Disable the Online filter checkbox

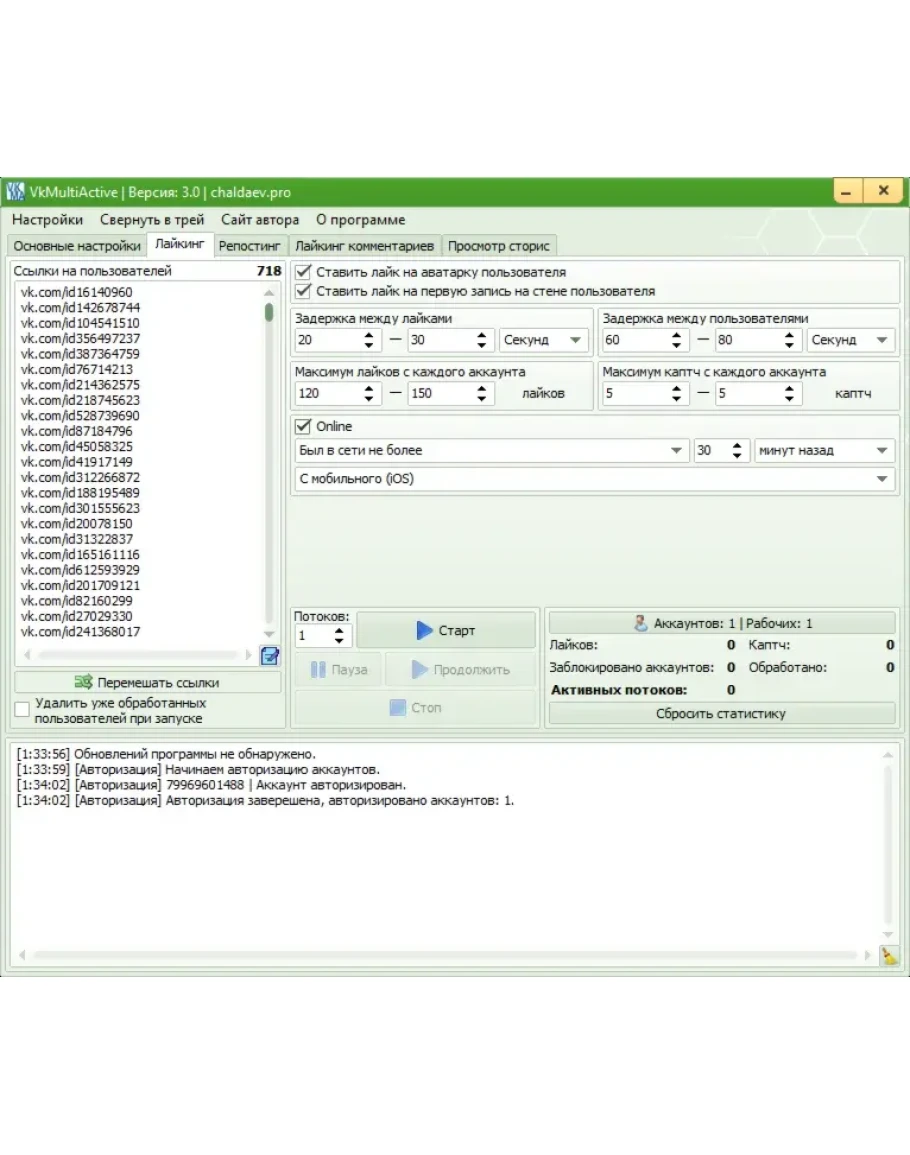click(303, 426)
